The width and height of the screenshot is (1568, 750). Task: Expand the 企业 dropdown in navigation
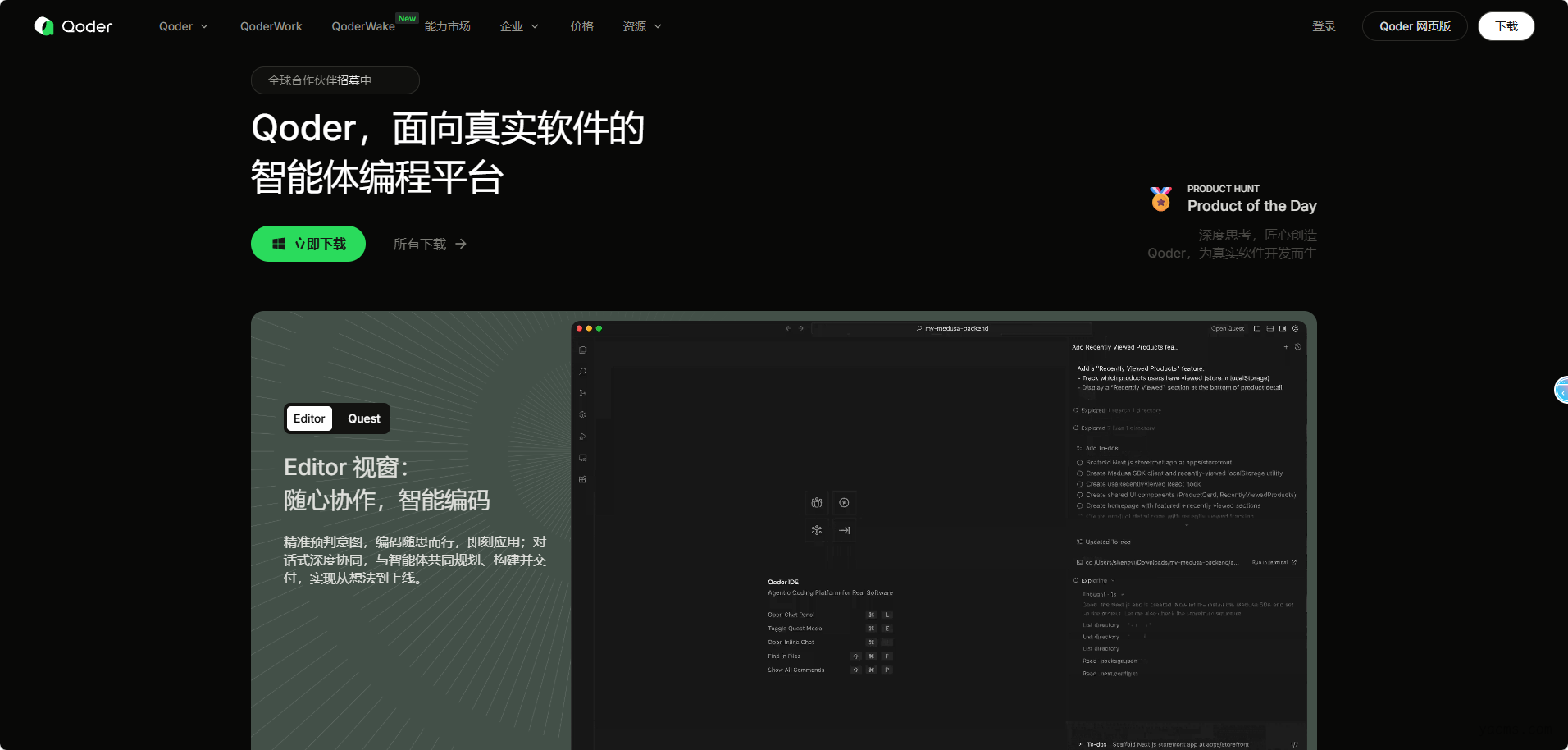pyautogui.click(x=519, y=26)
